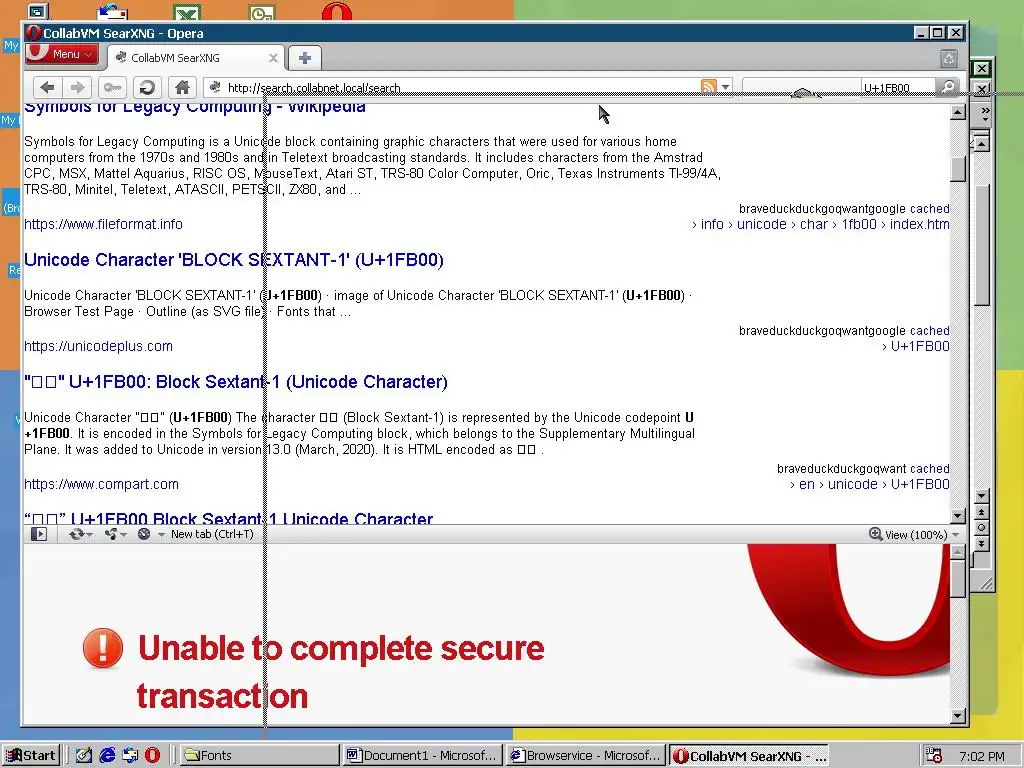Viewport: 1024px width, 768px height.
Task: Go back with the Back arrow
Action: [47, 87]
